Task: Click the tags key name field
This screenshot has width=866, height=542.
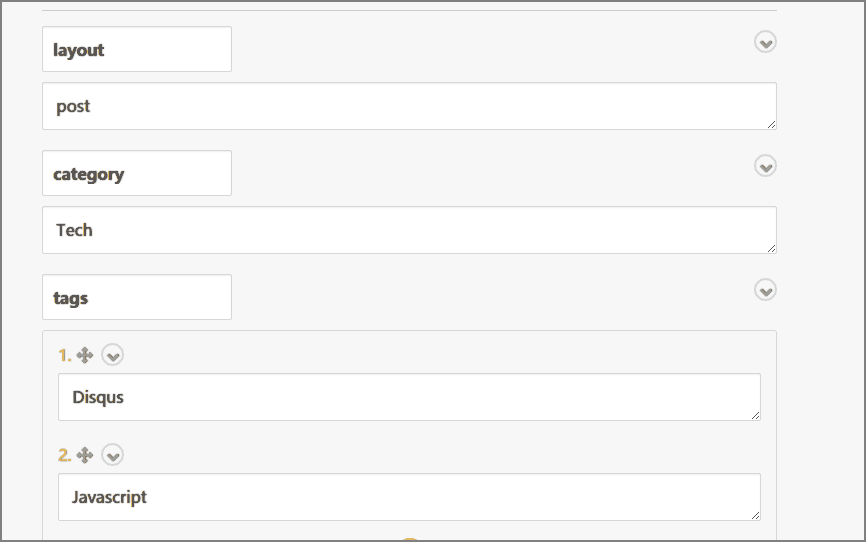Action: point(137,297)
